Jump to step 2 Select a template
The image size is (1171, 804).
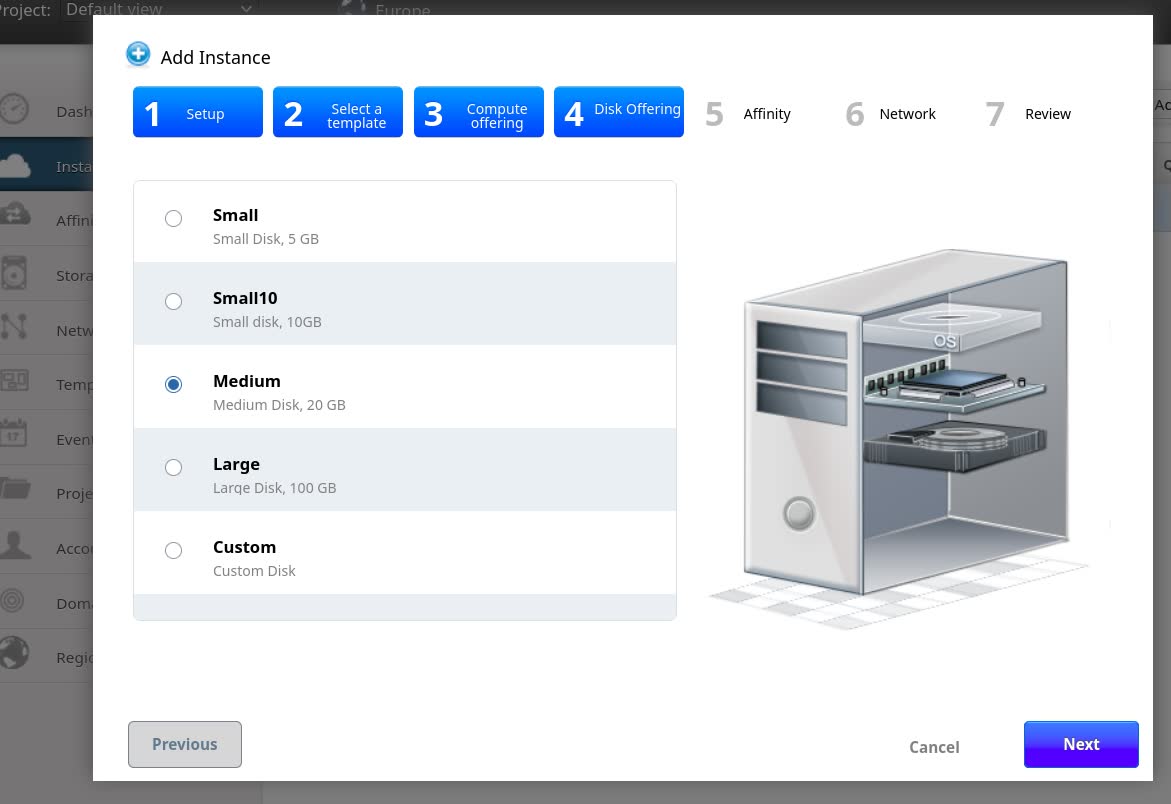(x=337, y=112)
